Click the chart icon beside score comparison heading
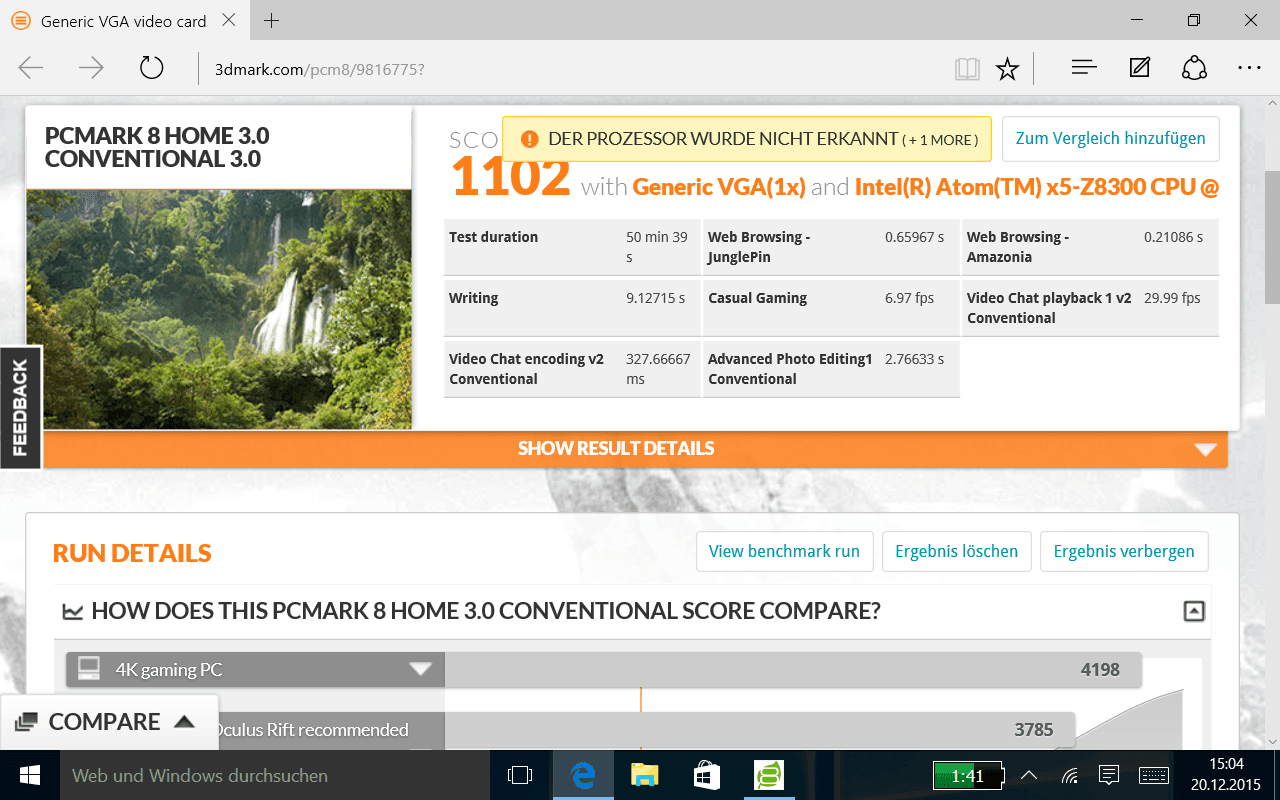Viewport: 1280px width, 800px height. (x=73, y=611)
